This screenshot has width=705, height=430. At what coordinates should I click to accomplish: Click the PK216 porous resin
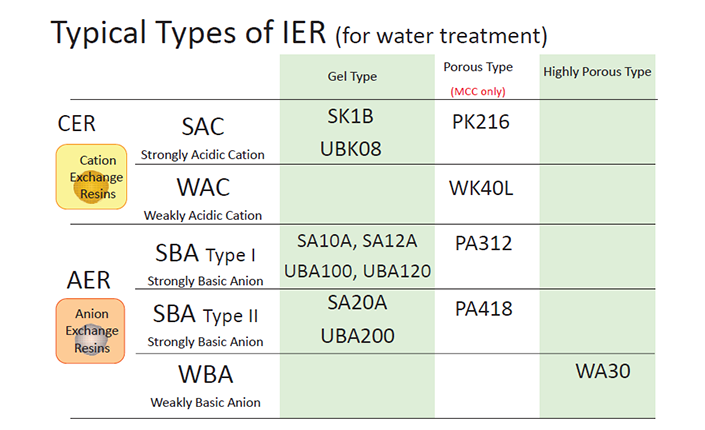coord(481,122)
